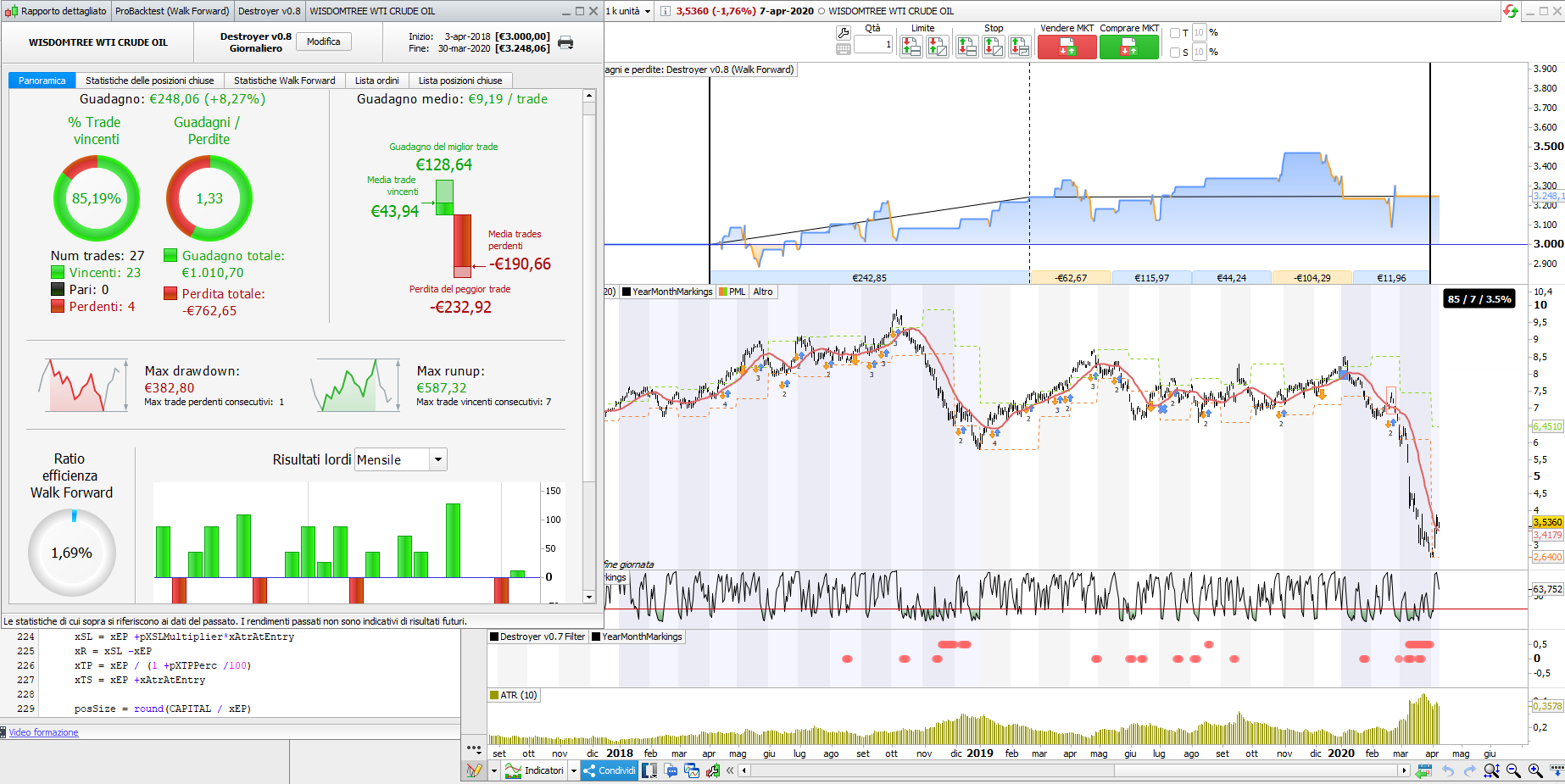Enable the S percent checkbox
This screenshot has height=784, width=1565.
[1175, 53]
